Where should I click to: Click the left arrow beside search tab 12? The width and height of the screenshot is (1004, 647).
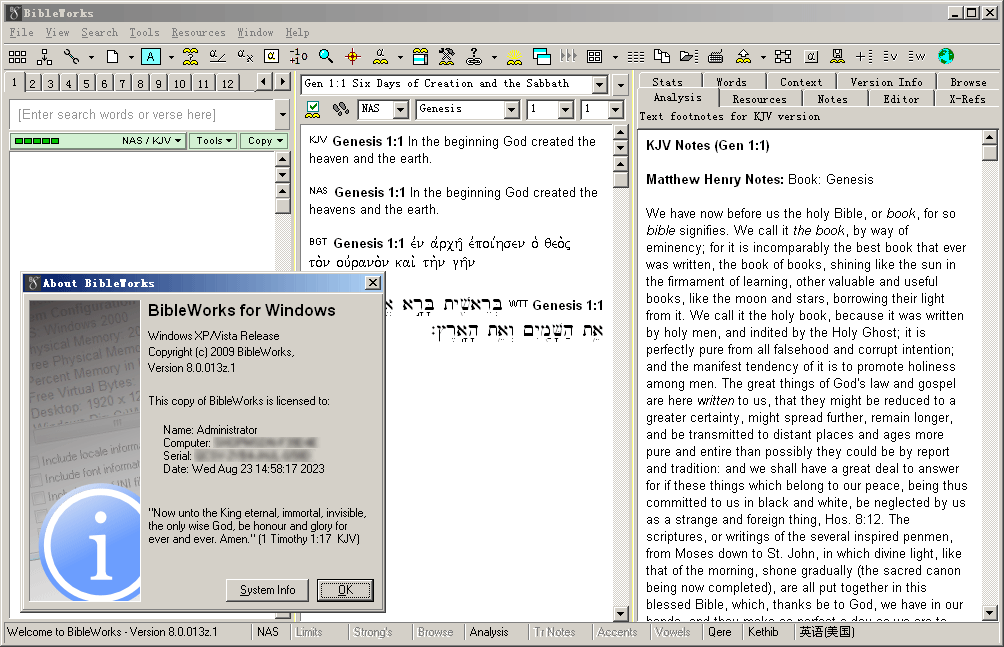coord(264,82)
